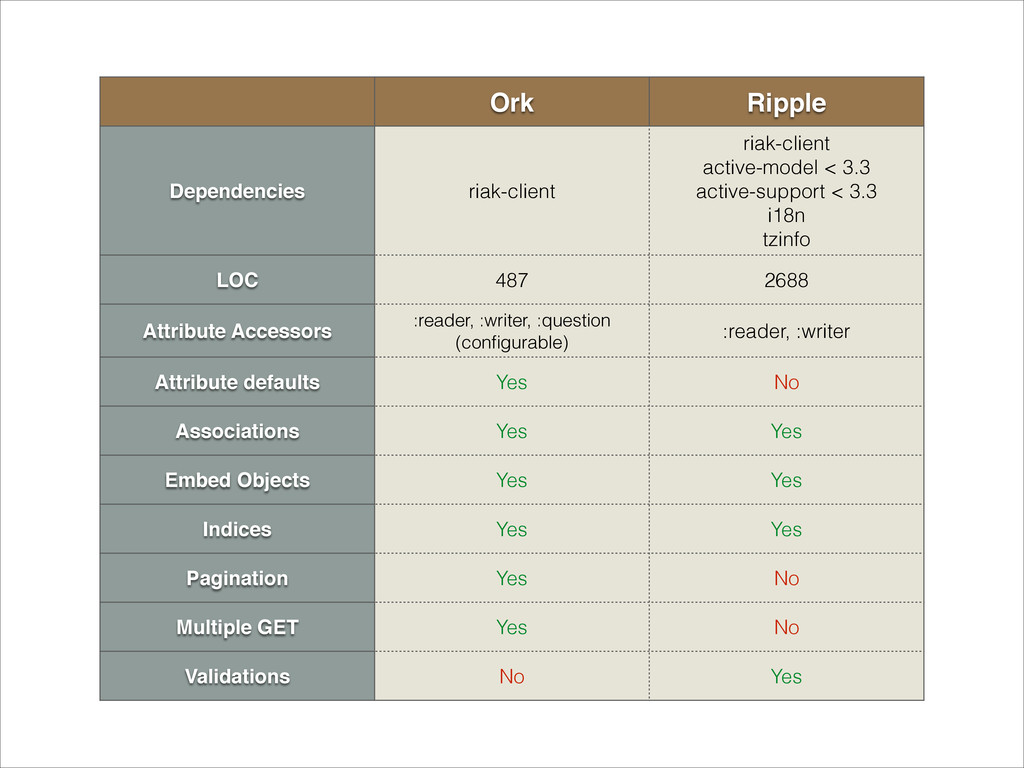Click Ork's riak-client dependency cell

(x=511, y=191)
